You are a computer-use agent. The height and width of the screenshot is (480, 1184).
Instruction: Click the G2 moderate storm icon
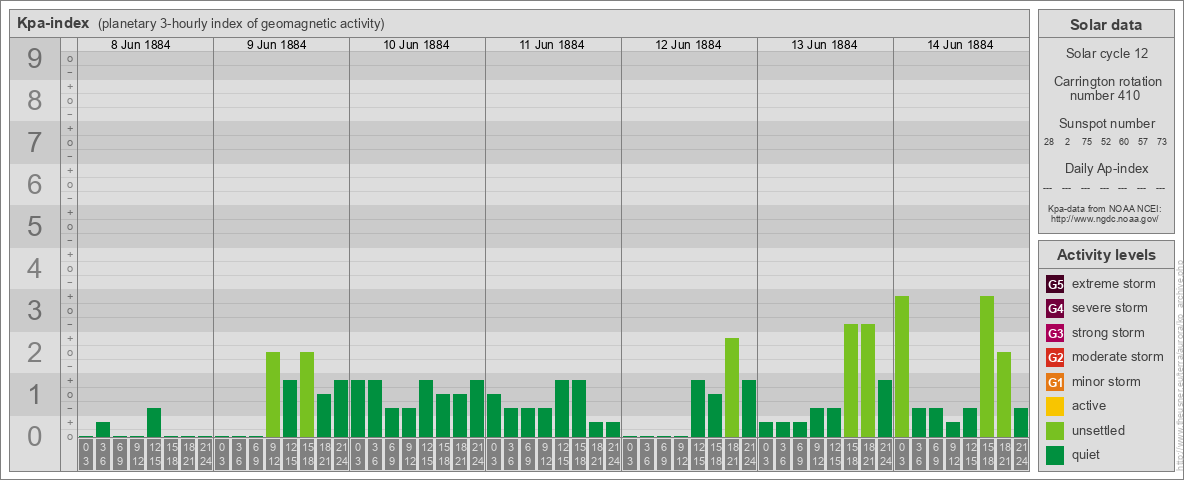[1055, 358]
